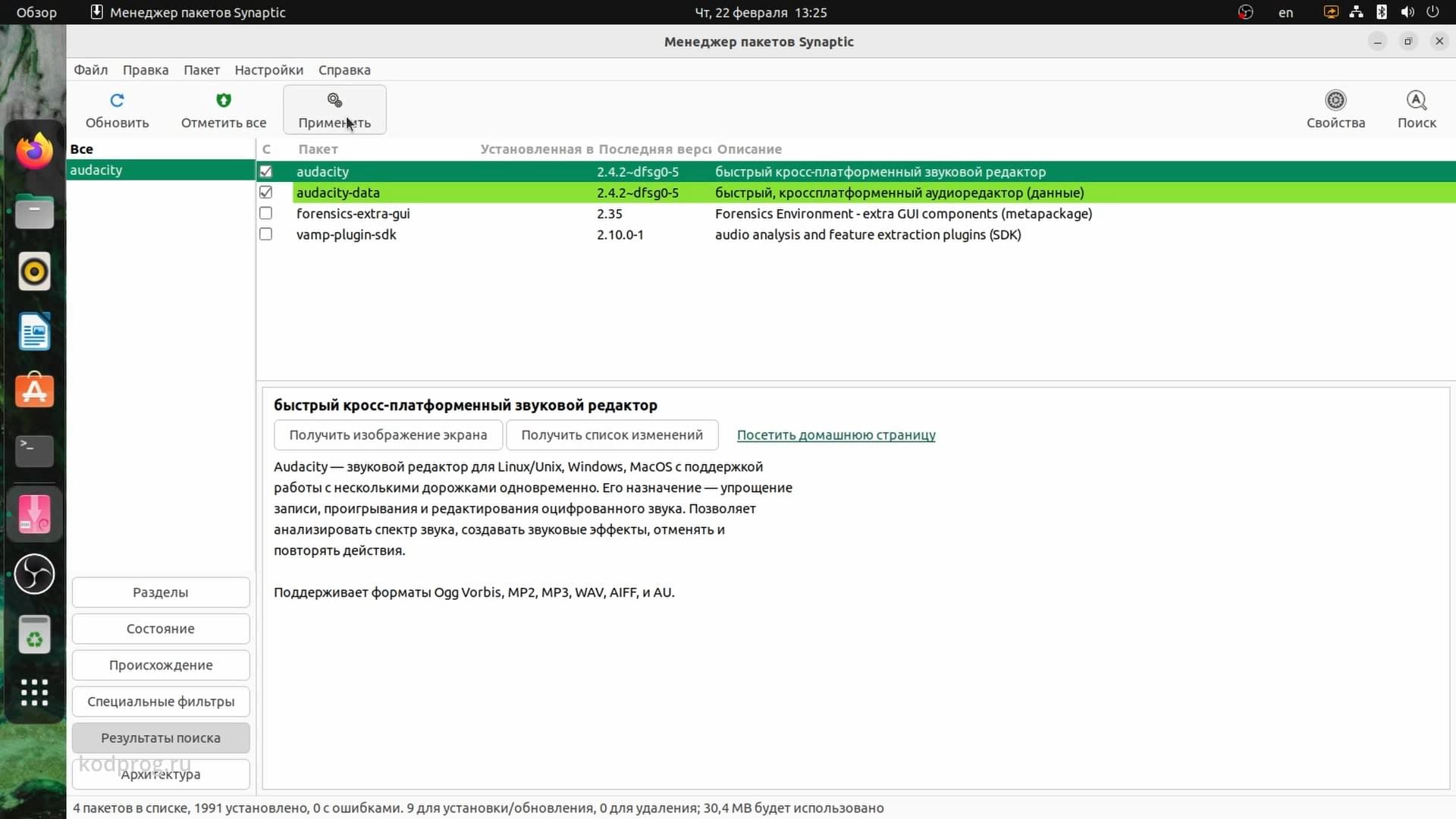The height and width of the screenshot is (819, 1456).
Task: Open LibreOffice Writer from the dock
Action: click(x=34, y=331)
